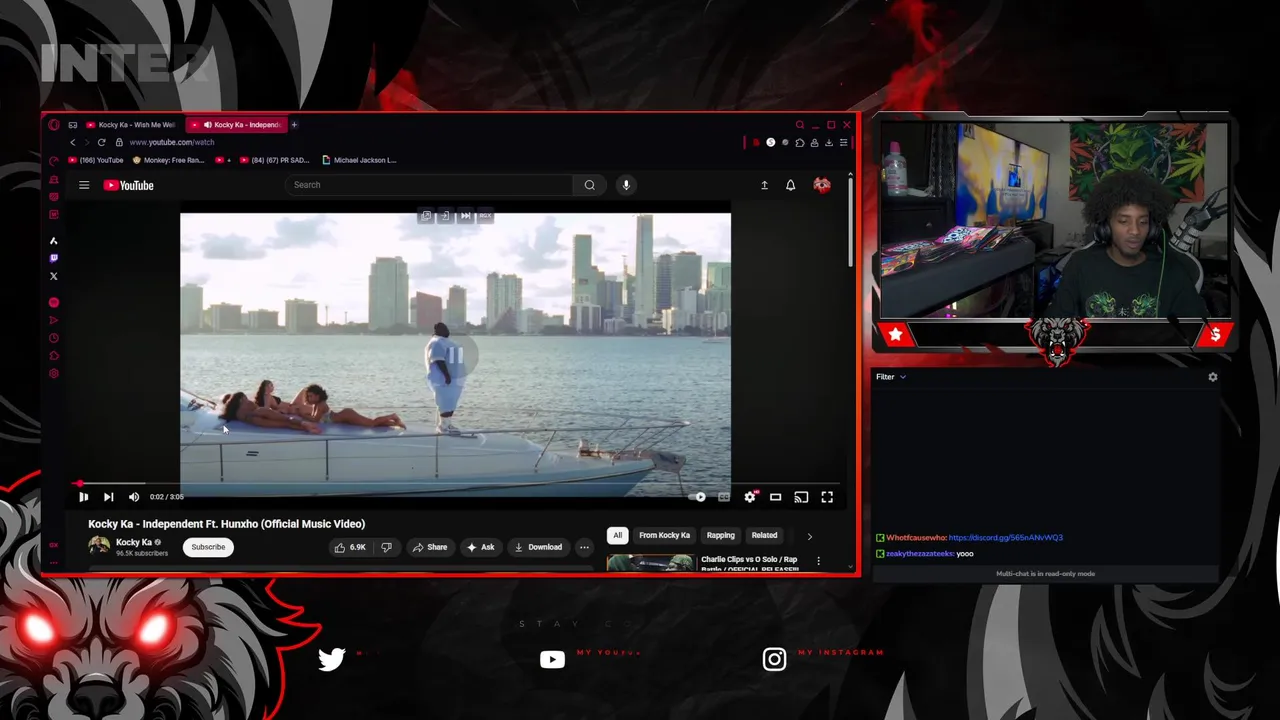Search with voice microphone button

(x=626, y=185)
